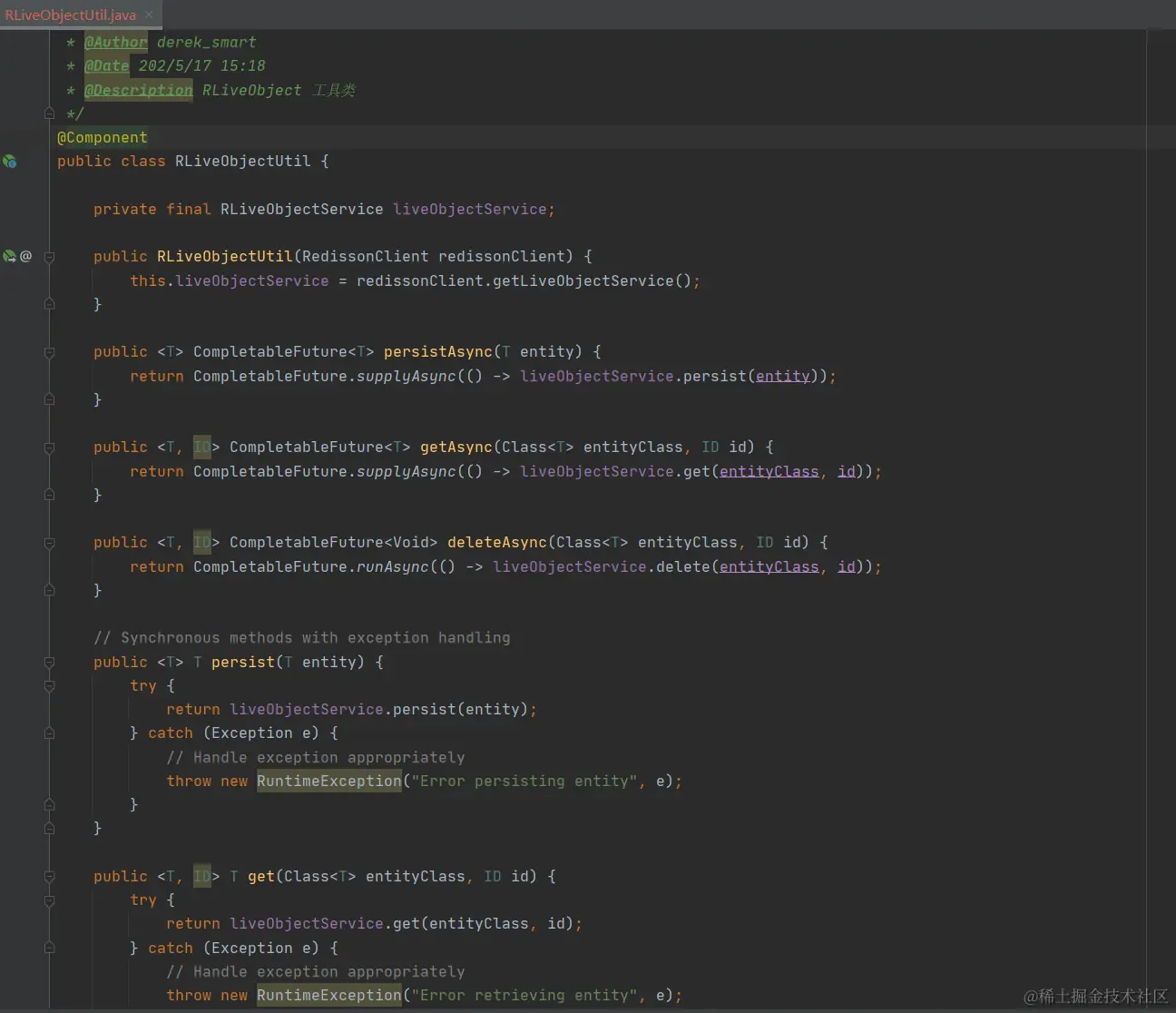Collapse the try block inside get method

tap(49, 900)
